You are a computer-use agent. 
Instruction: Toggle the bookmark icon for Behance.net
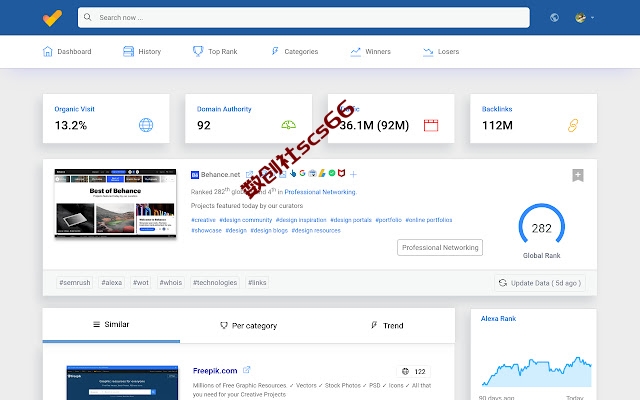click(578, 176)
